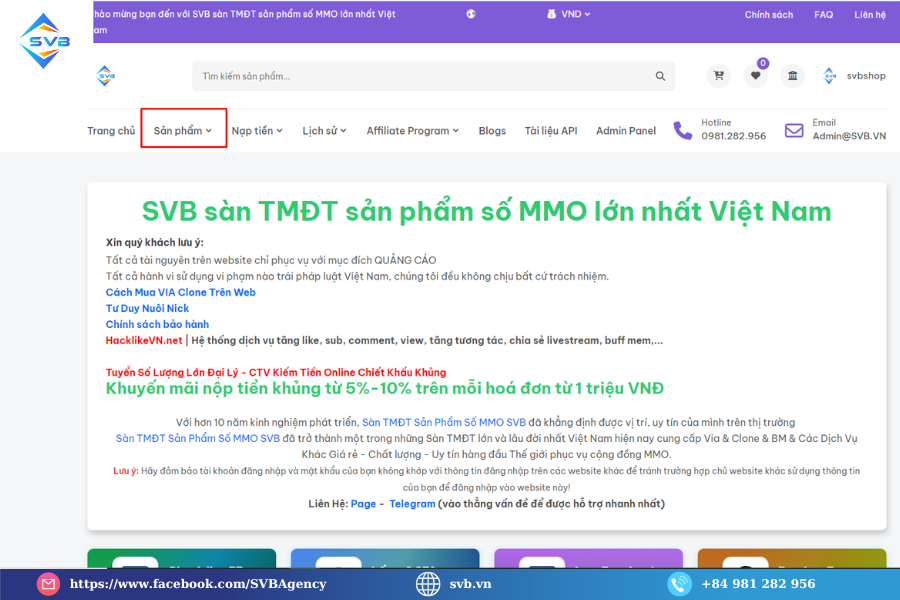Open Chính sách bảo hành link

coord(157,324)
